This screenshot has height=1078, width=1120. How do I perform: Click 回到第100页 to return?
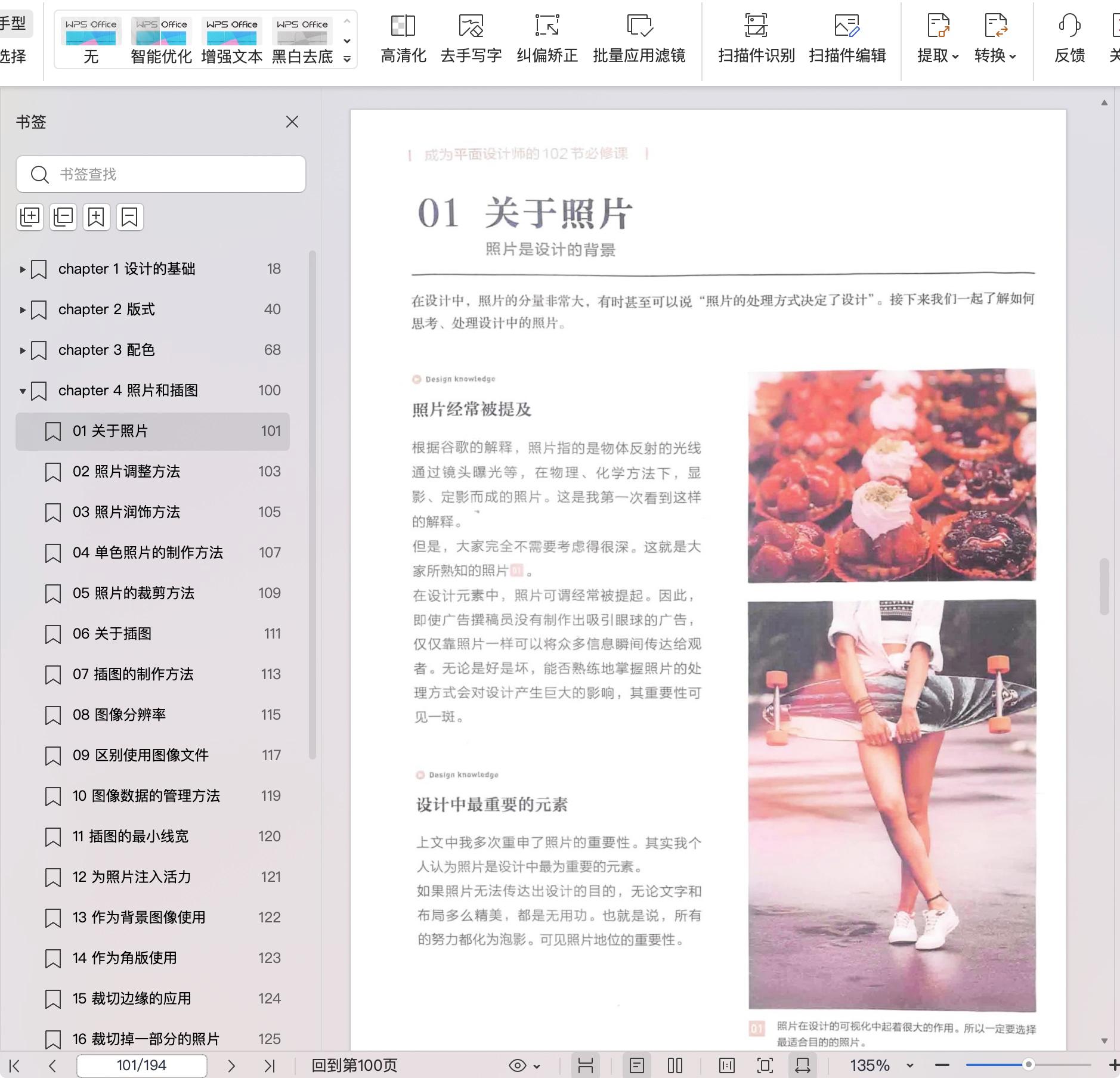(x=354, y=1065)
